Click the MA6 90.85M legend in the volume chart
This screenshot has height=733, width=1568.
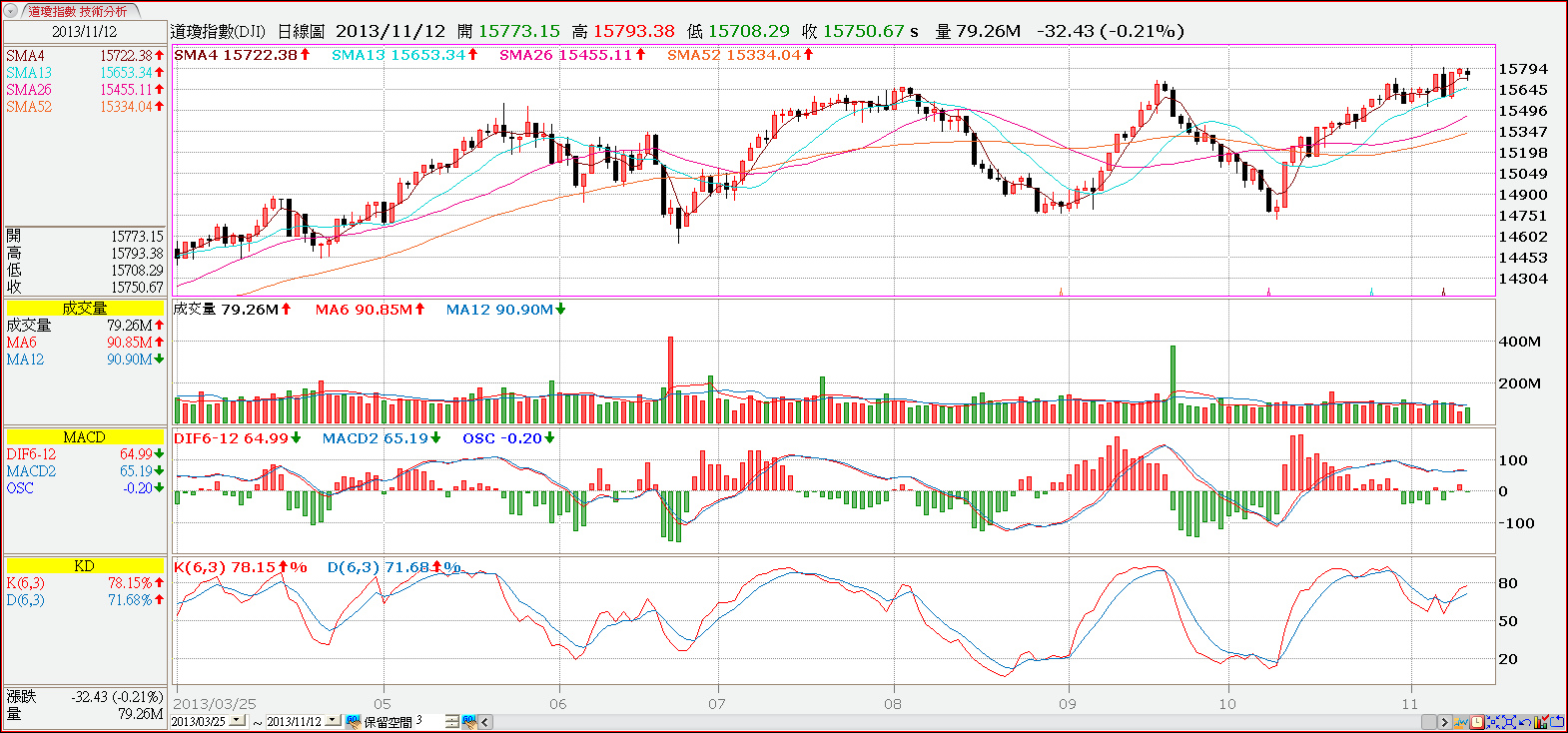pyautogui.click(x=370, y=310)
